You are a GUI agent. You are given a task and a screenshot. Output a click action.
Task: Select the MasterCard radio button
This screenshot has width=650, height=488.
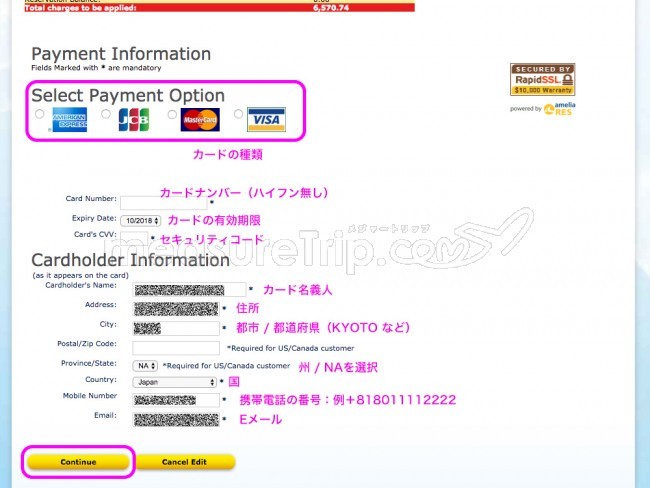click(172, 114)
